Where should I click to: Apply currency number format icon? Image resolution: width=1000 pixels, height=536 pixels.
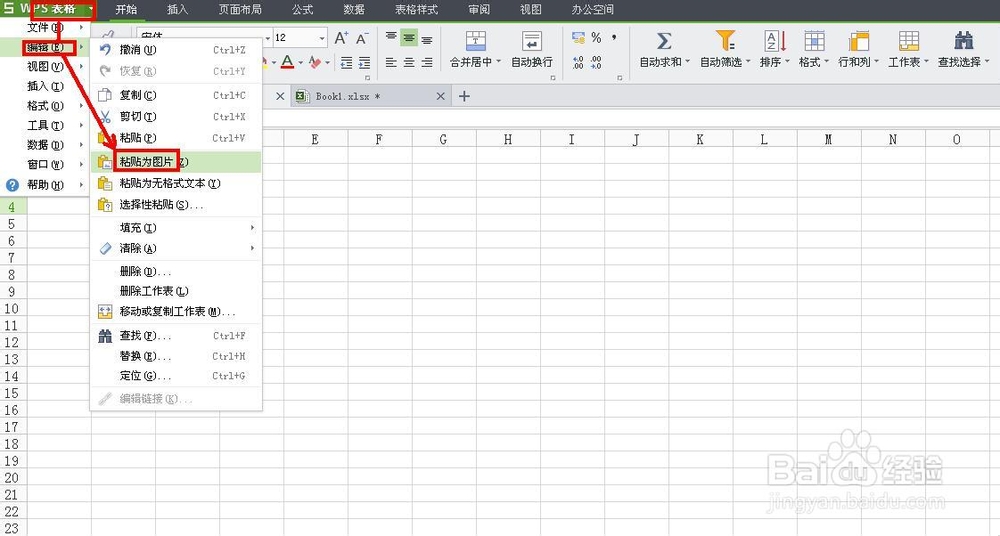pyautogui.click(x=578, y=38)
